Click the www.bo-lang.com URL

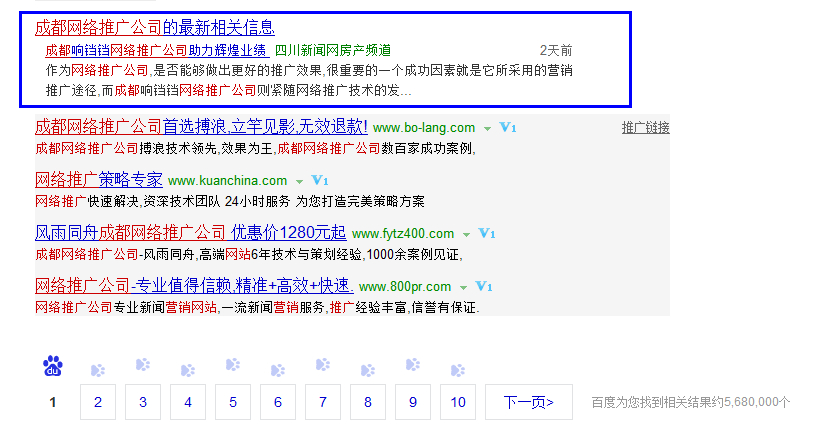(x=424, y=128)
